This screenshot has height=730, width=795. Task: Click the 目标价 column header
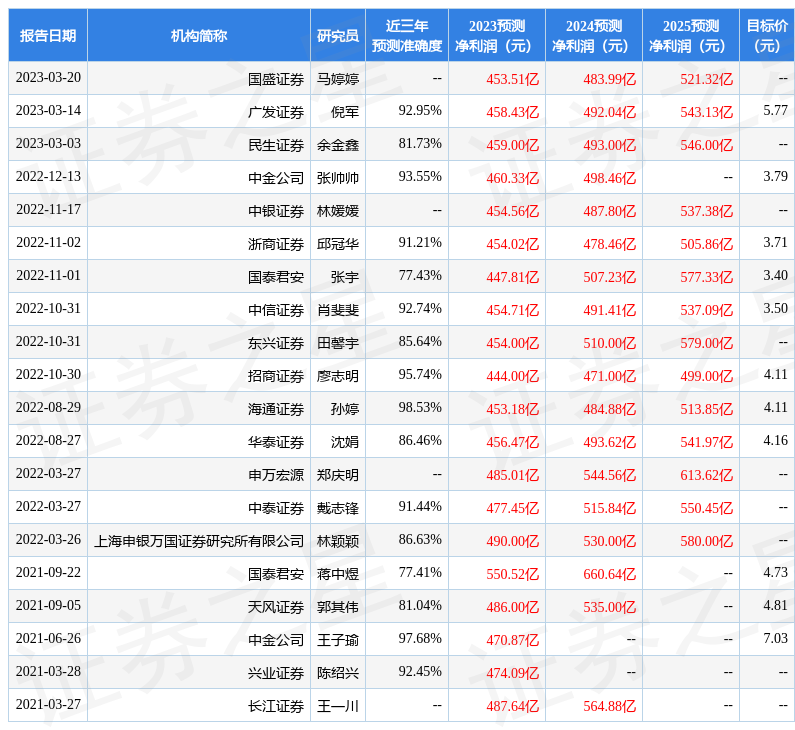point(767,35)
